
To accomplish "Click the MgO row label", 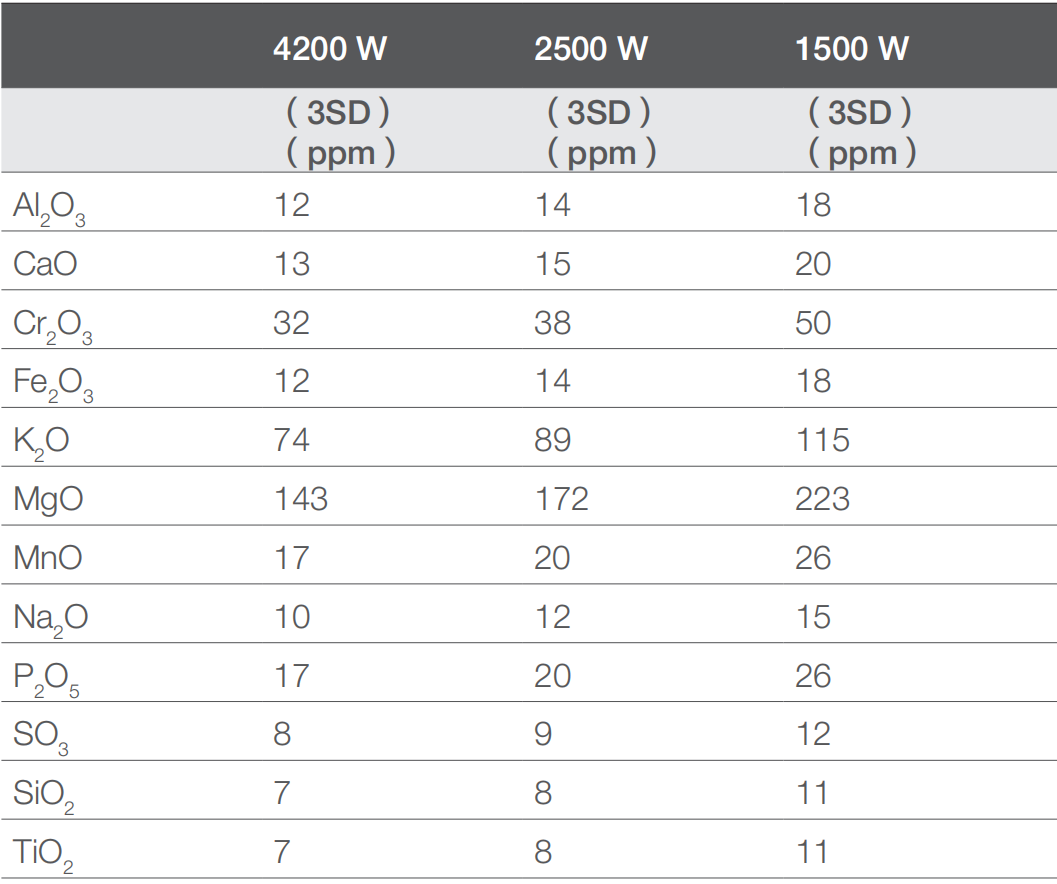I will (48, 499).
